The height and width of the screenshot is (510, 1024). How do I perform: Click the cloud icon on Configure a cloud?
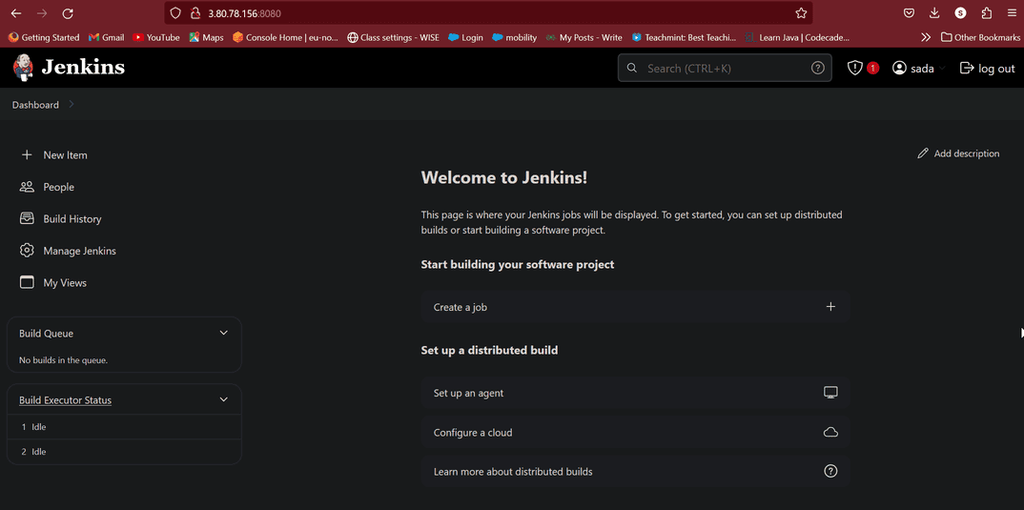pyautogui.click(x=831, y=432)
